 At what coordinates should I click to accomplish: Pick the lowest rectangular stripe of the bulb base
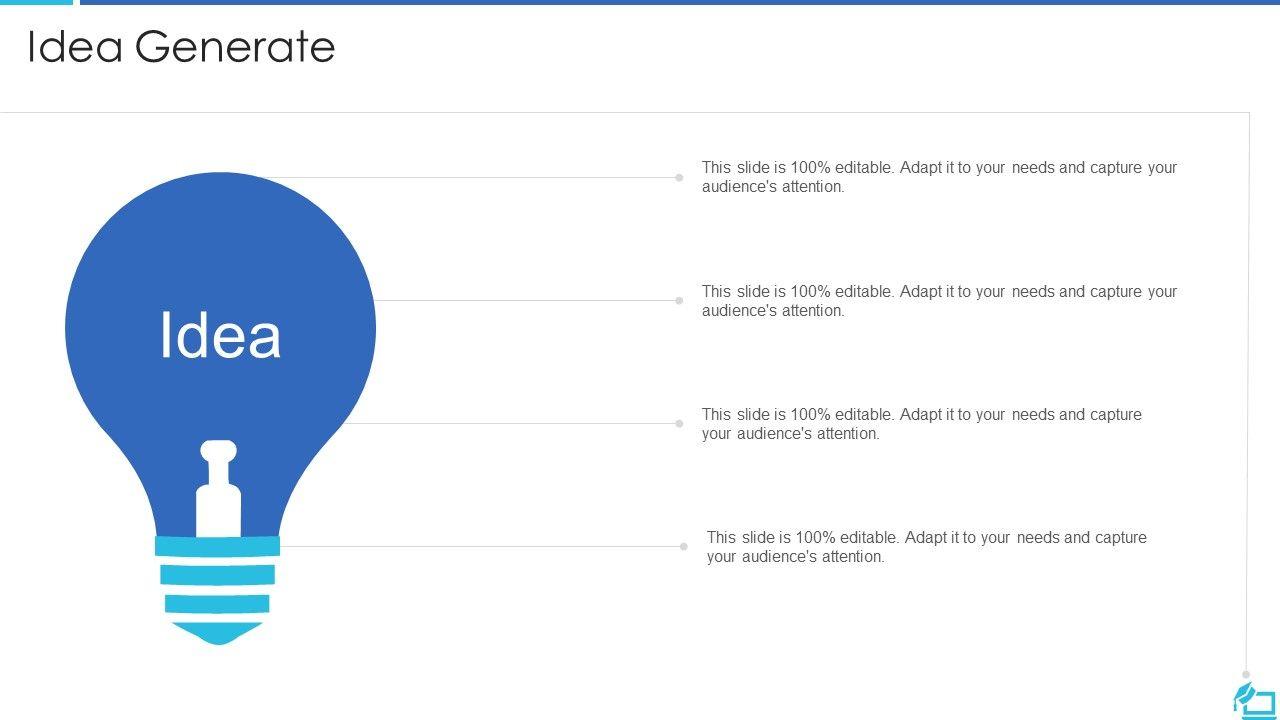click(217, 603)
